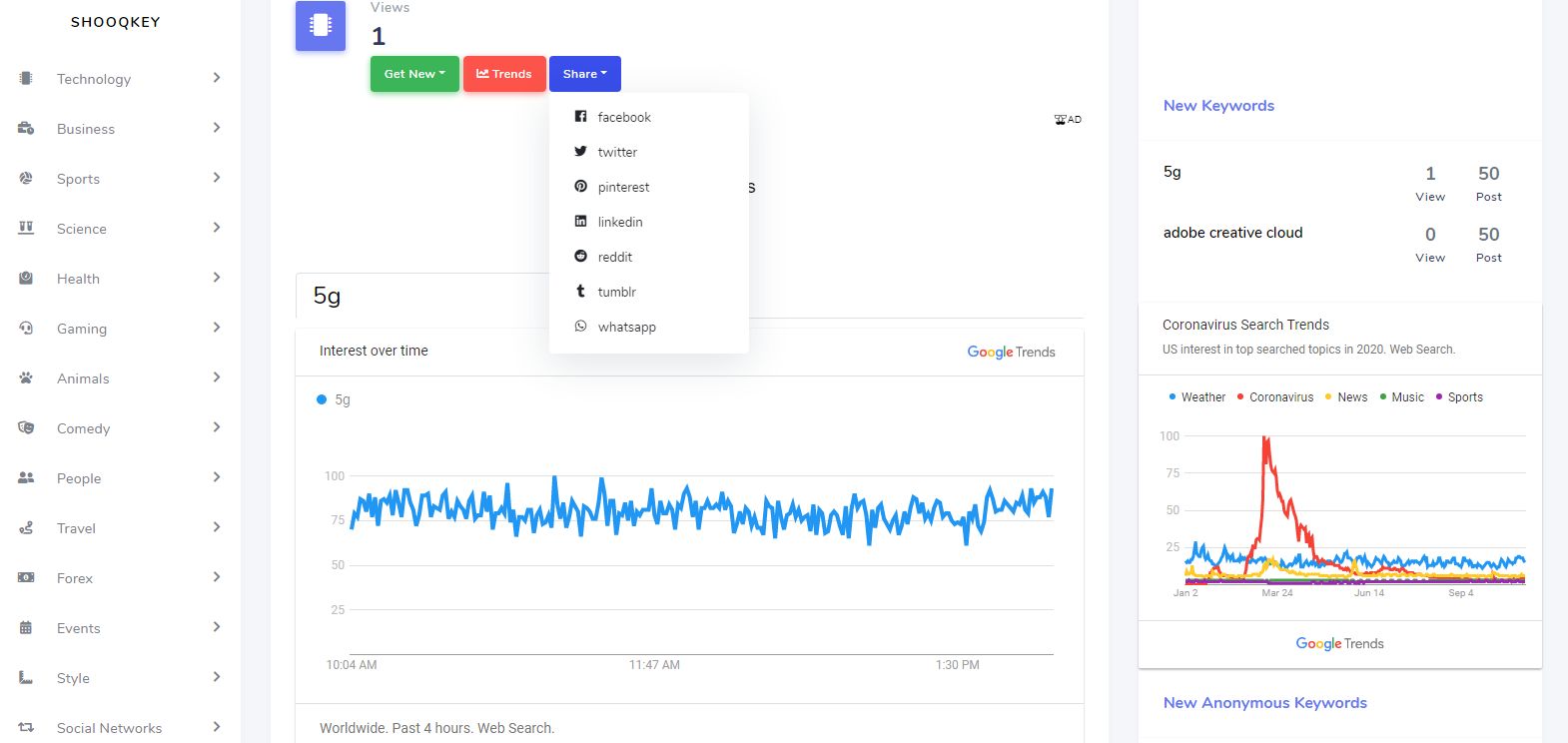This screenshot has height=743, width=1568.
Task: Click the purple chip tile beside Views
Action: (x=321, y=26)
